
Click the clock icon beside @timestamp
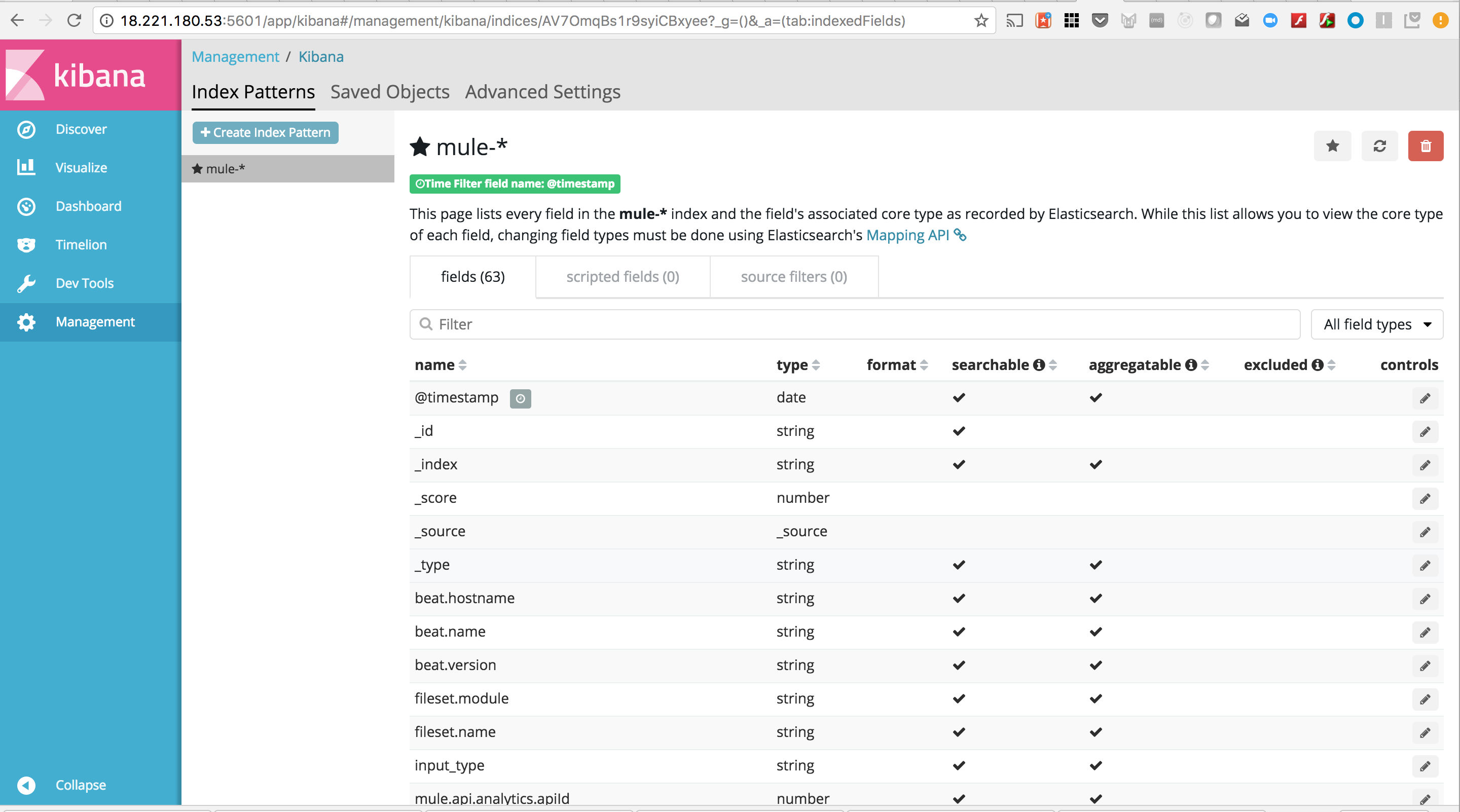[x=520, y=398]
